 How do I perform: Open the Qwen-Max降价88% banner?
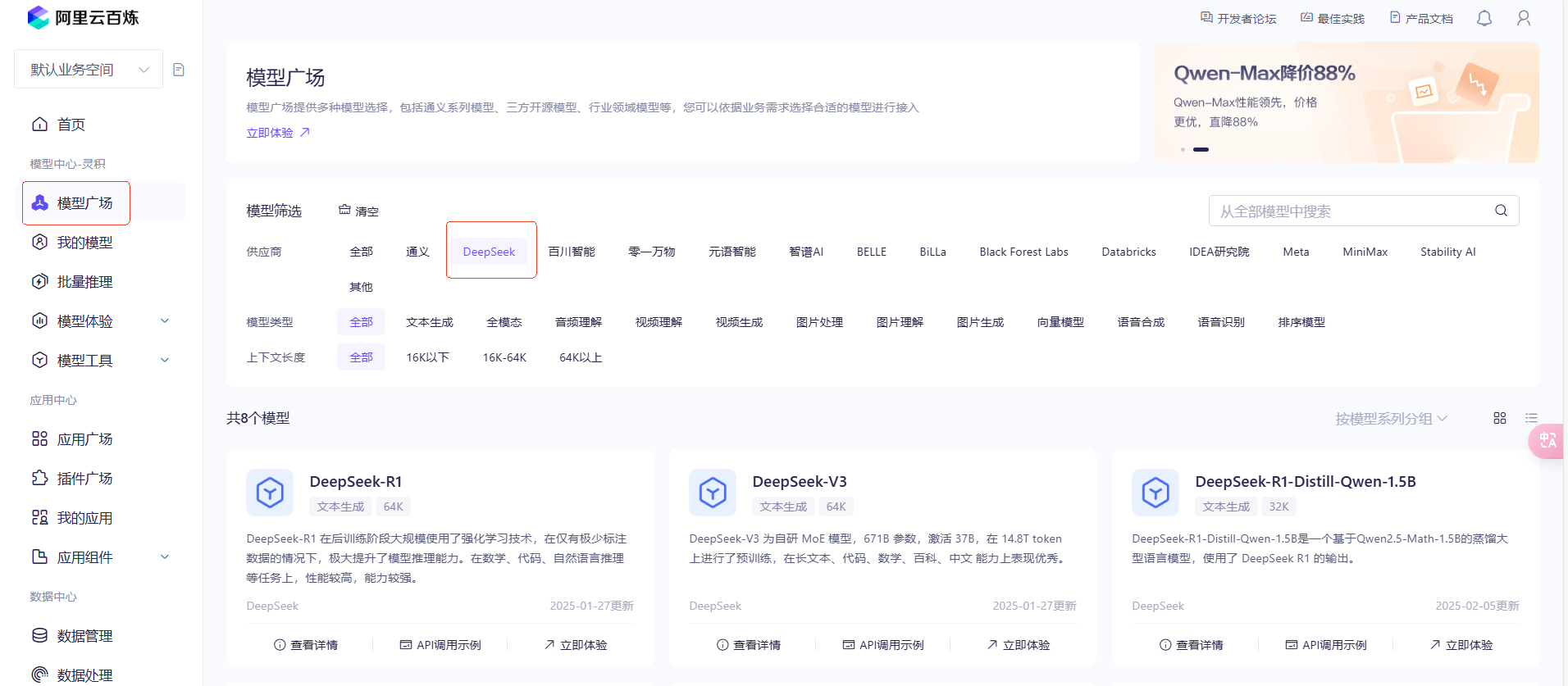point(1346,102)
